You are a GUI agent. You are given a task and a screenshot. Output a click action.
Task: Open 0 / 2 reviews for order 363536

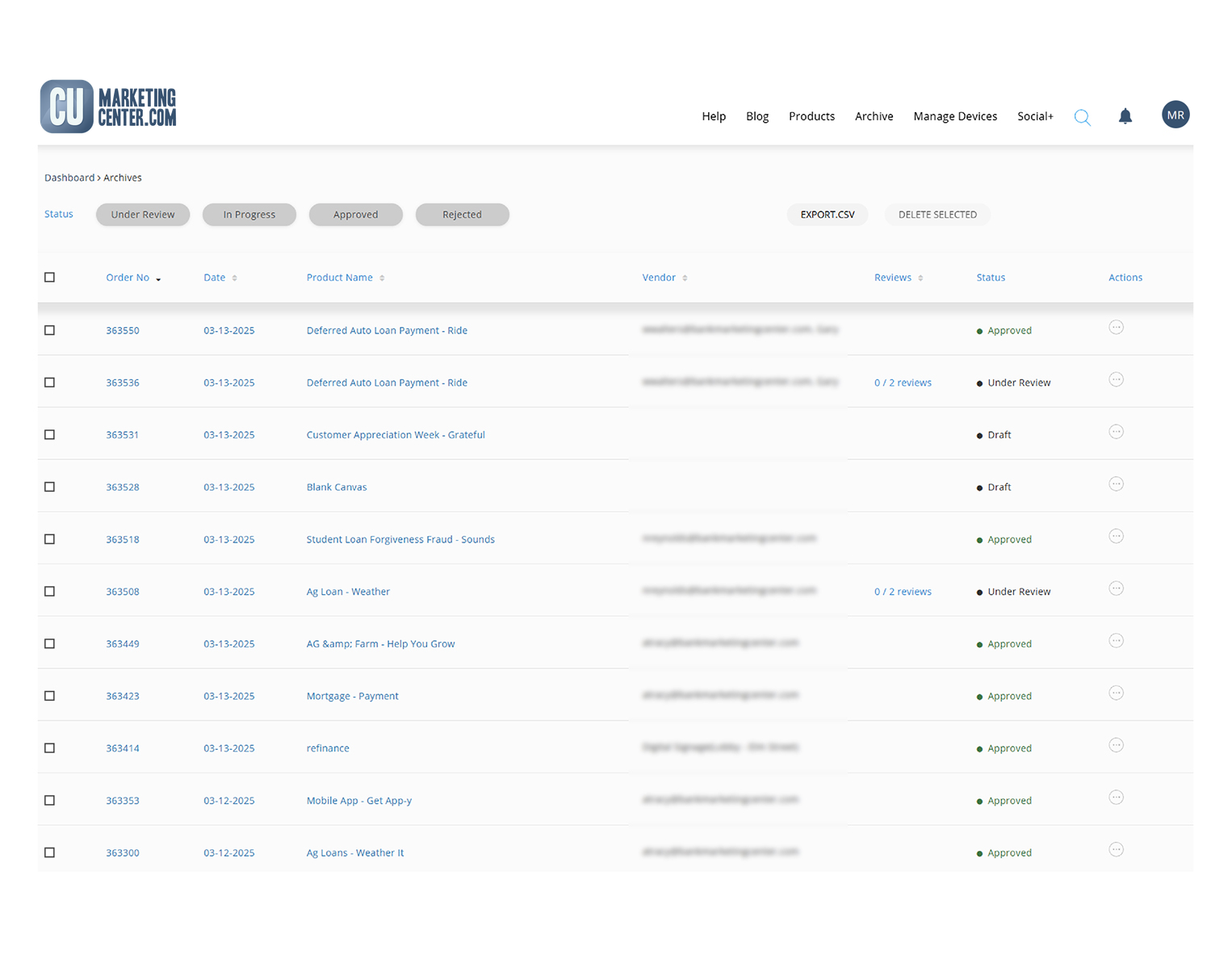pos(903,382)
